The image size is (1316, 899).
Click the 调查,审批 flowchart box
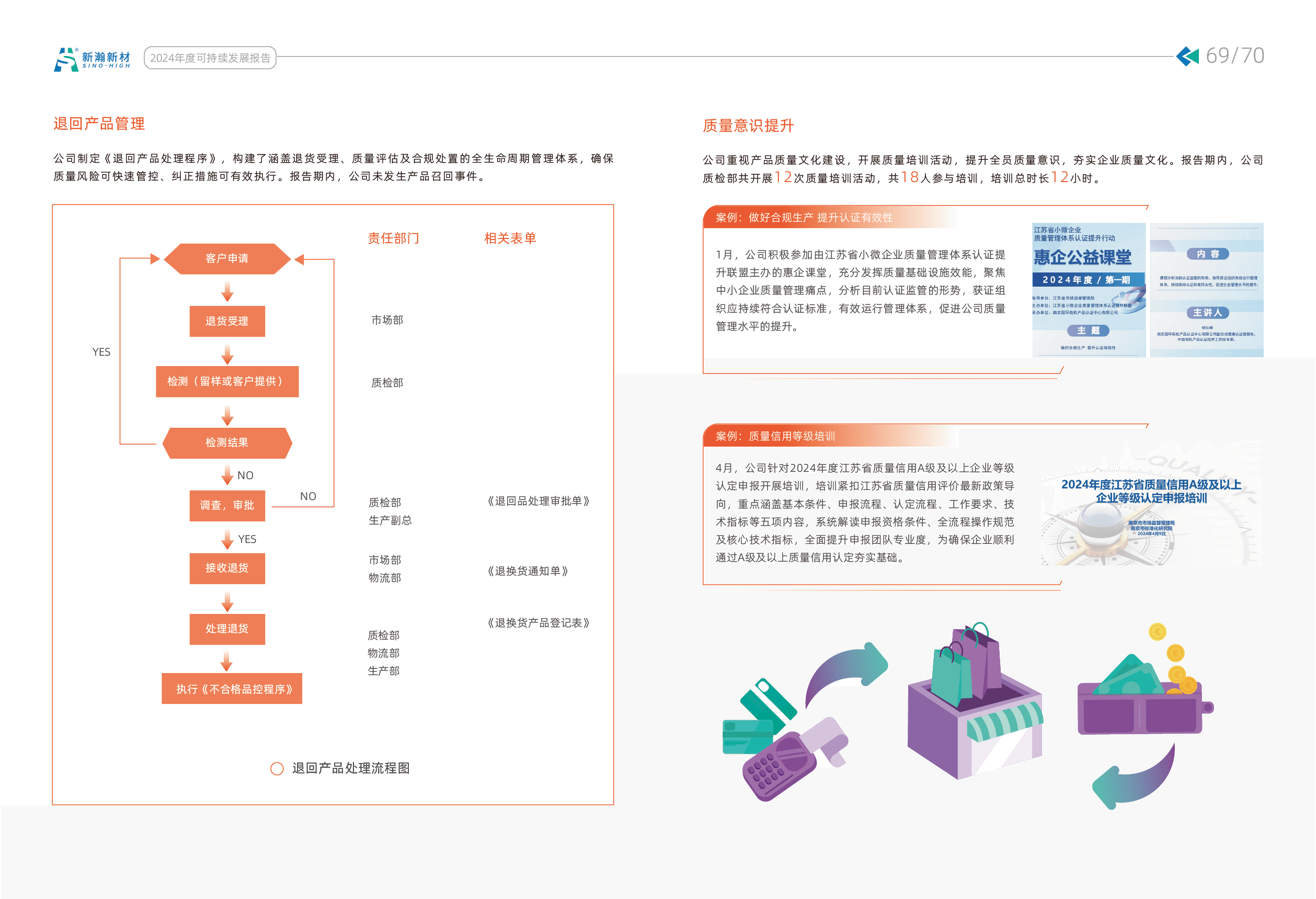point(227,505)
